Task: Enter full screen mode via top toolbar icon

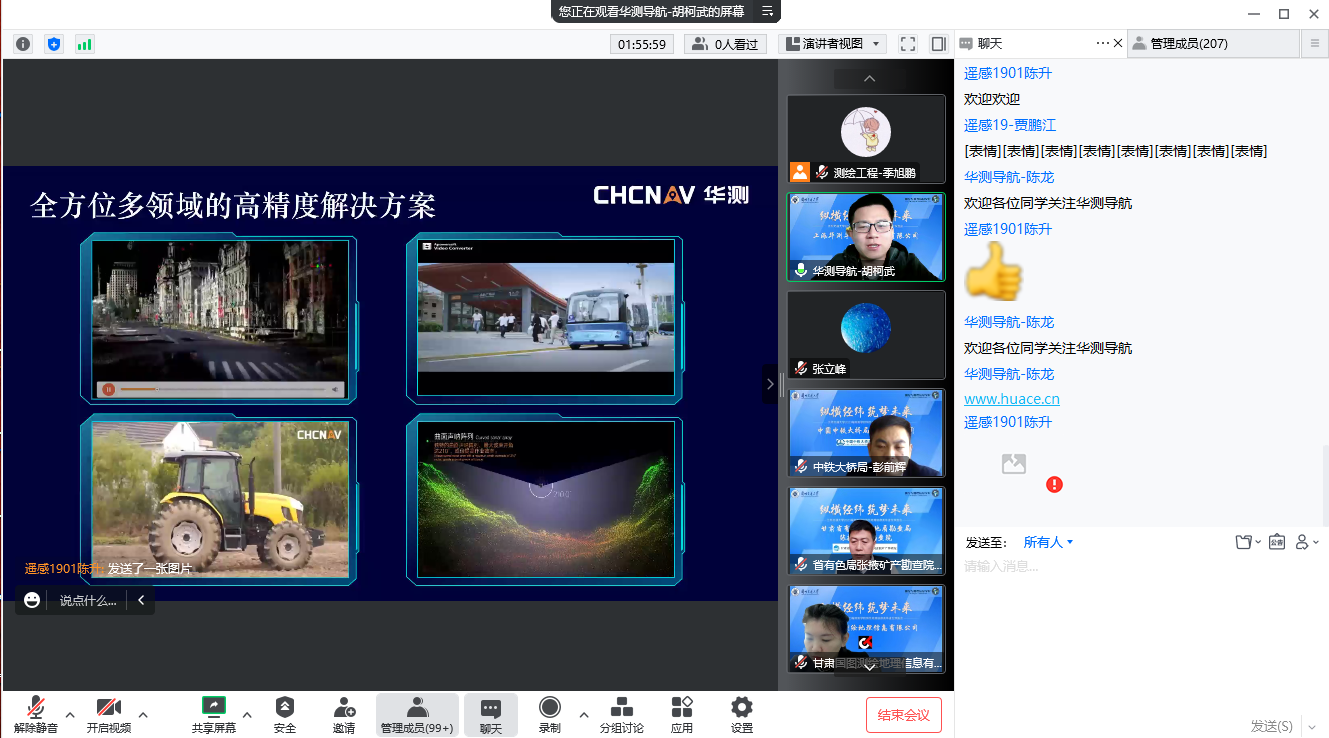Action: [x=908, y=44]
